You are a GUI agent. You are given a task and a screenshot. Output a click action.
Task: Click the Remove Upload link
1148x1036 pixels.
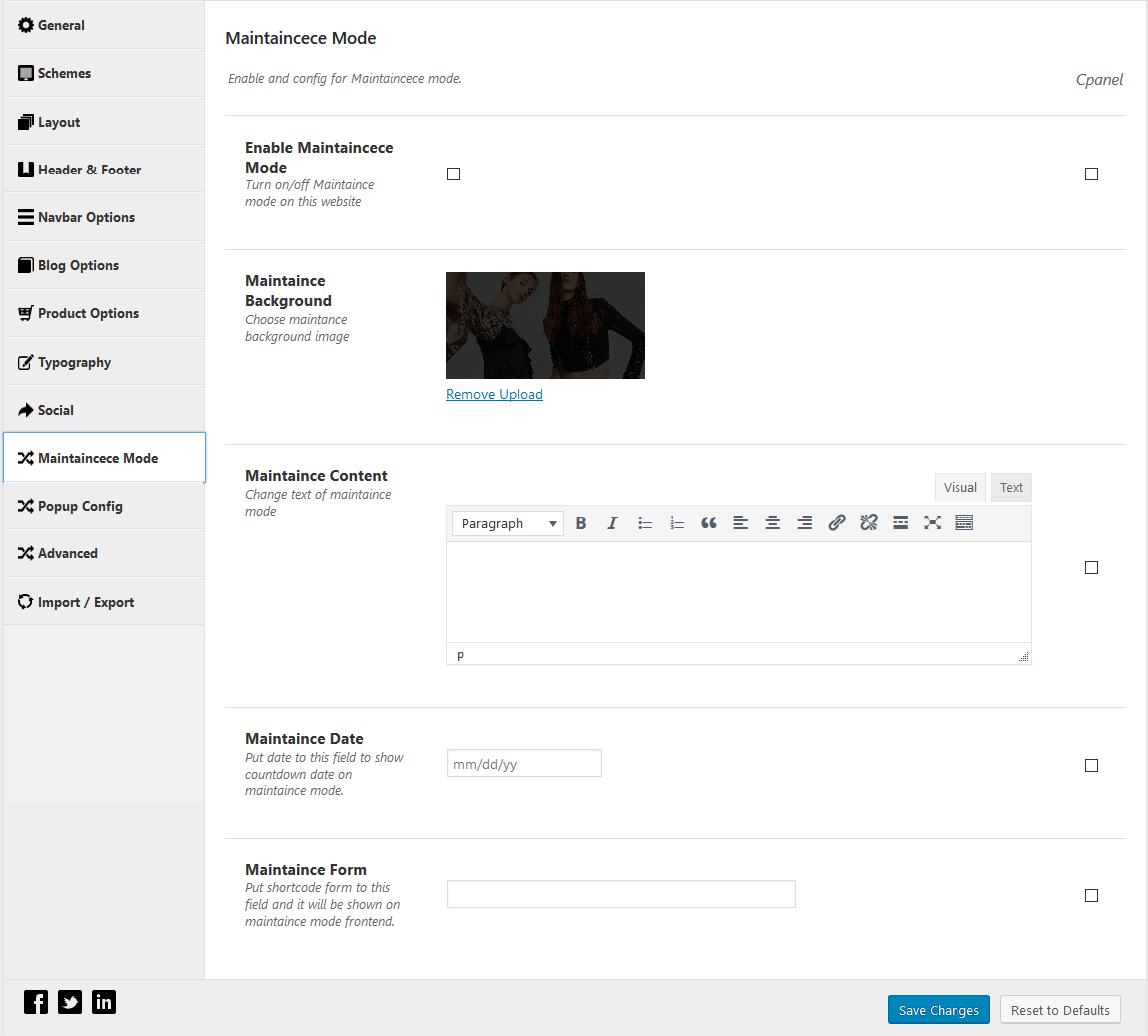click(494, 394)
